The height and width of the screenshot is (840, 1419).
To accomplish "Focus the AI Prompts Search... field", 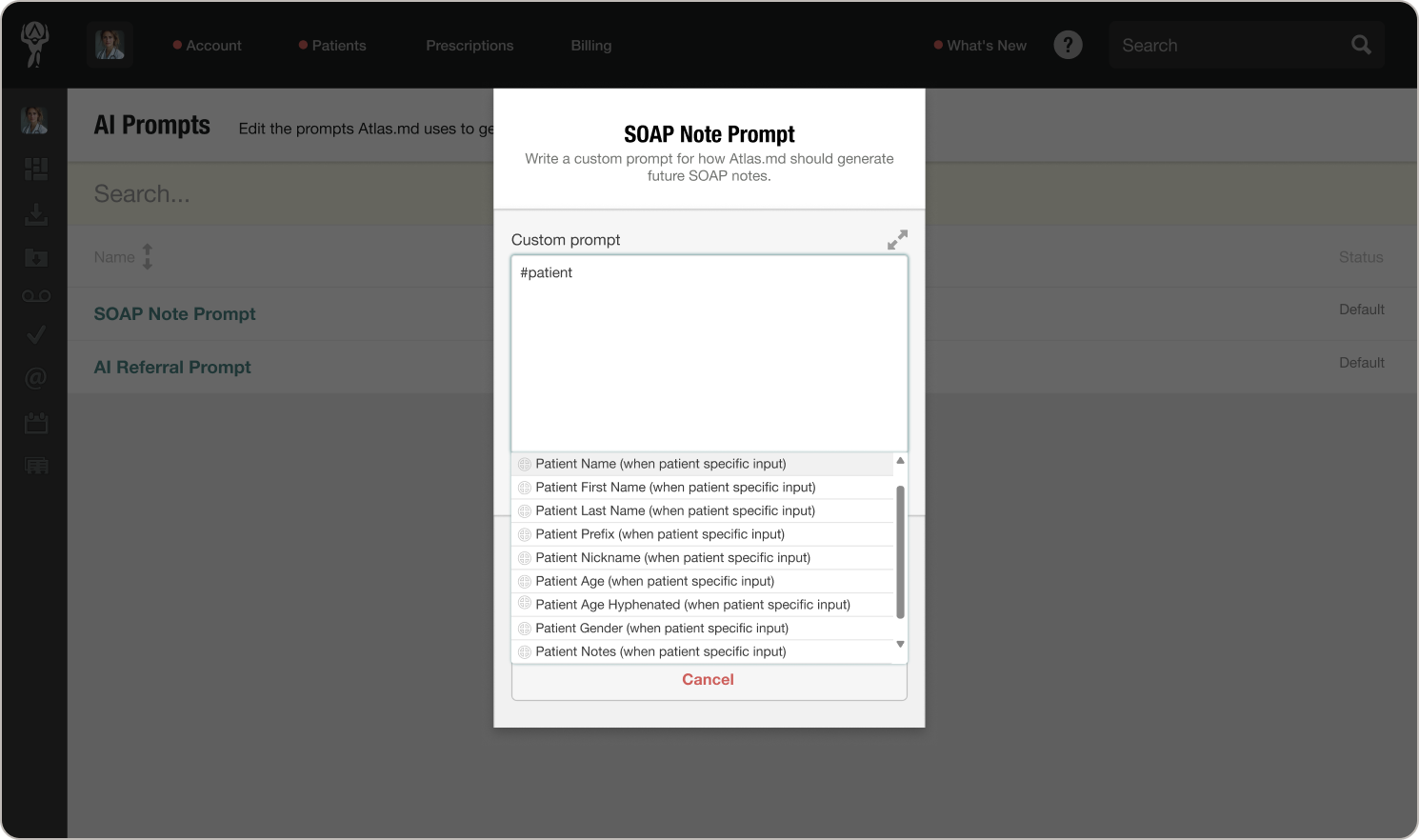I will pyautogui.click(x=281, y=194).
